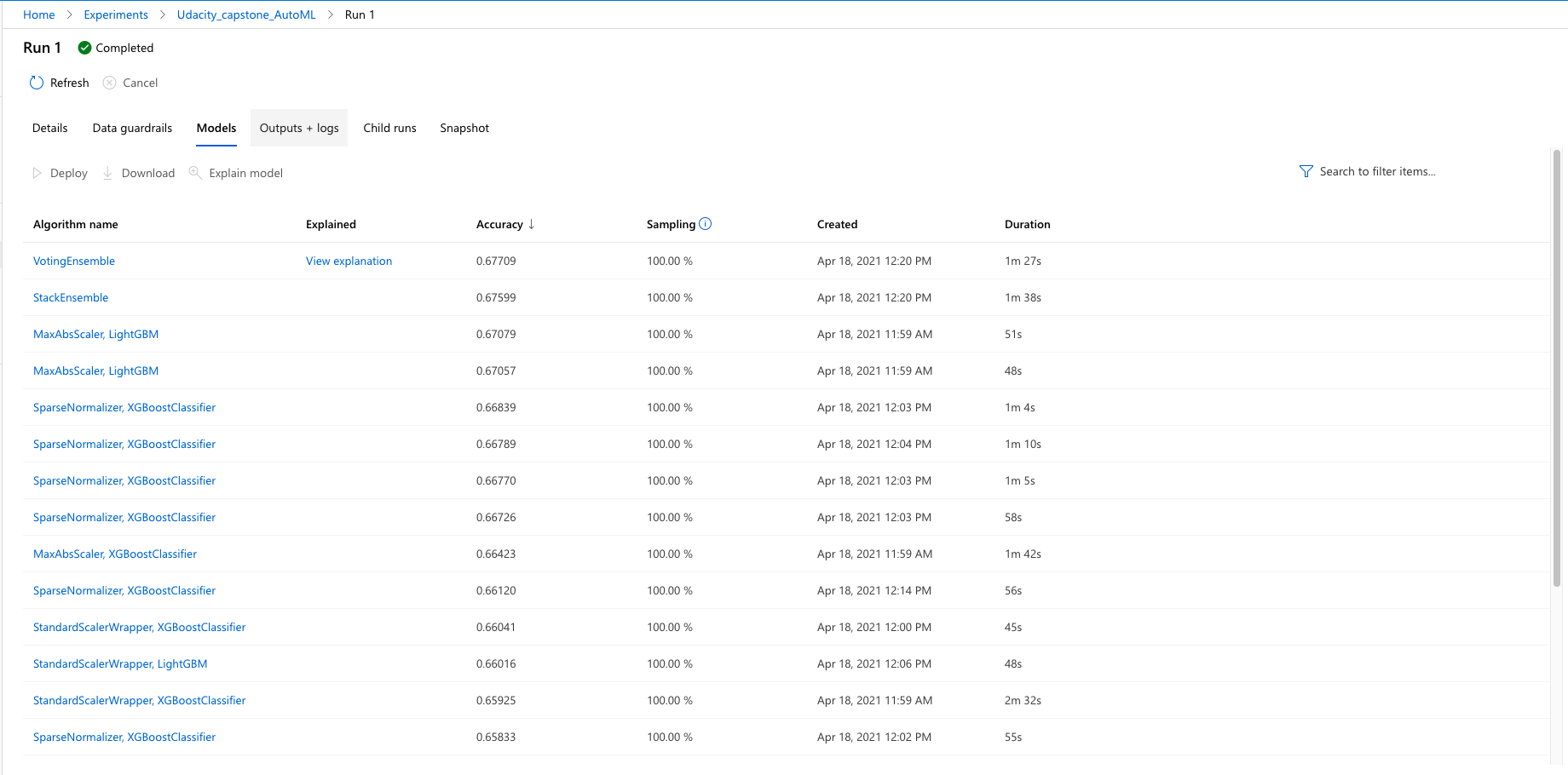Click the Completed status text
1568x775 pixels.
point(124,48)
